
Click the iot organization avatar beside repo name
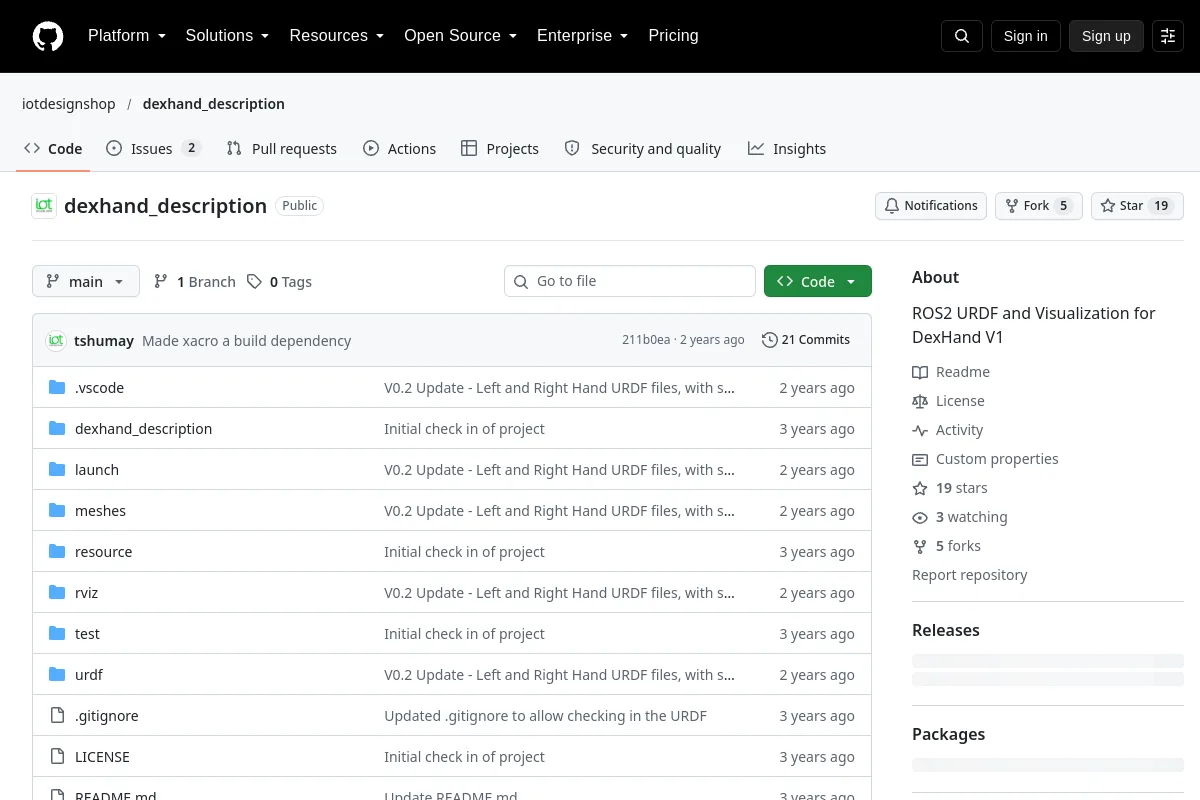pos(44,206)
